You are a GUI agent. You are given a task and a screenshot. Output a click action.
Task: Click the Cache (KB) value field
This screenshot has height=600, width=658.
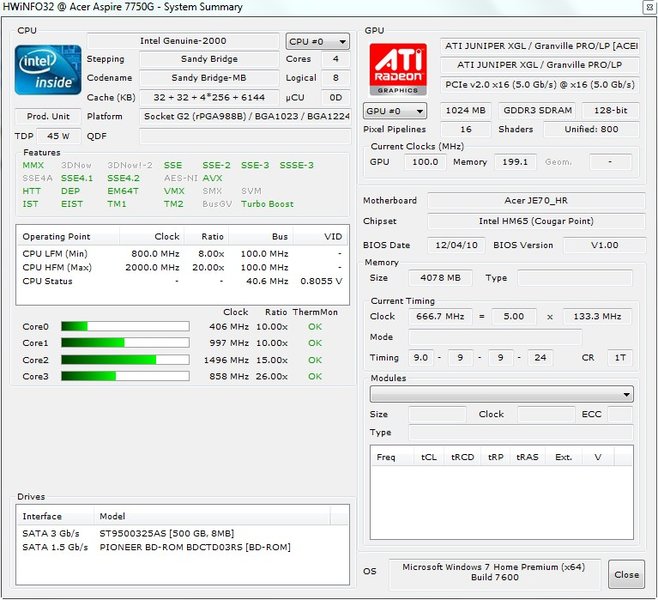[209, 97]
